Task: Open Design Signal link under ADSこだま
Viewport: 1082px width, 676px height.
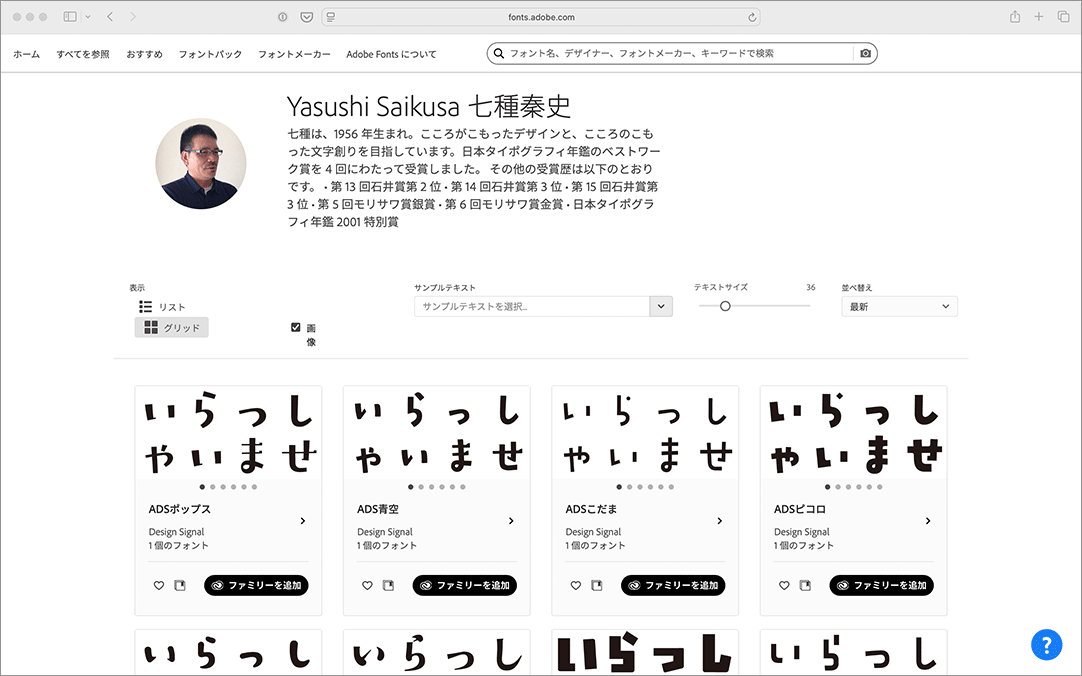Action: 593,532
